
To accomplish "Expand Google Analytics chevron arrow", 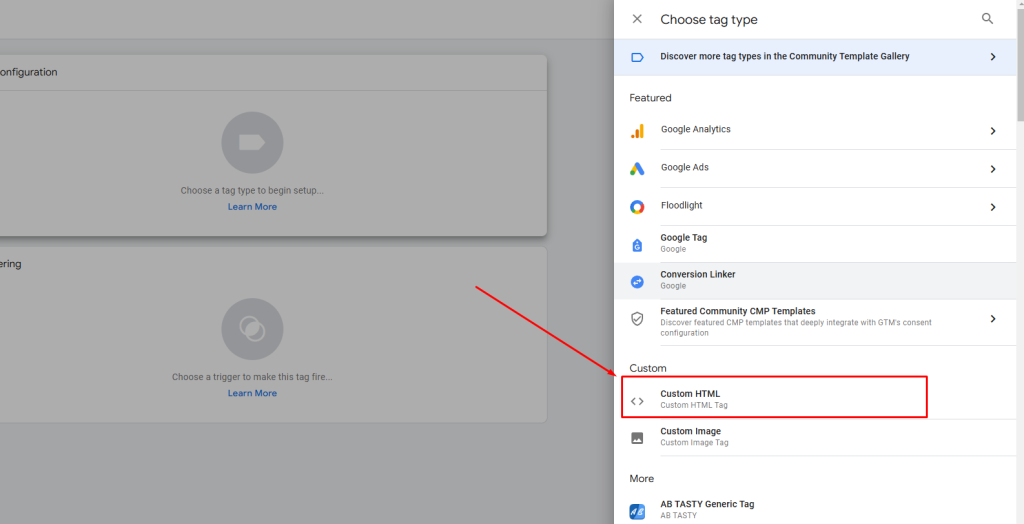I will (993, 131).
